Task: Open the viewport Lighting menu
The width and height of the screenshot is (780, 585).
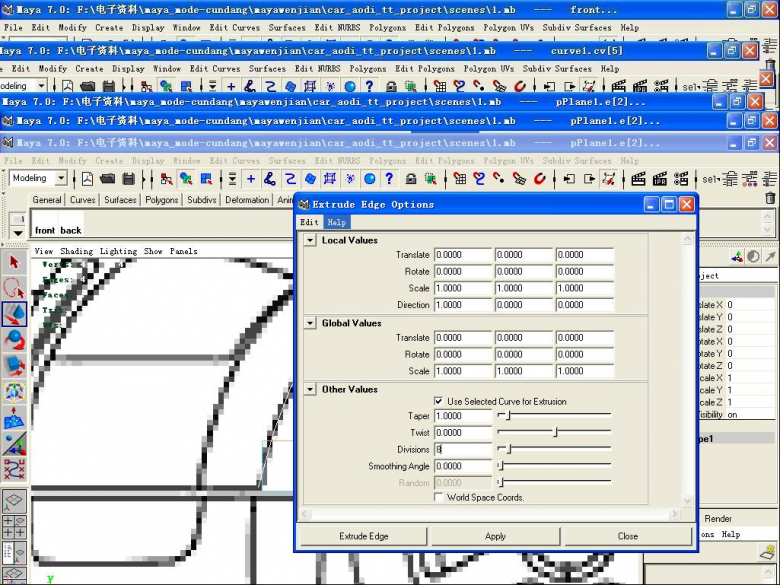Action: coord(118,251)
